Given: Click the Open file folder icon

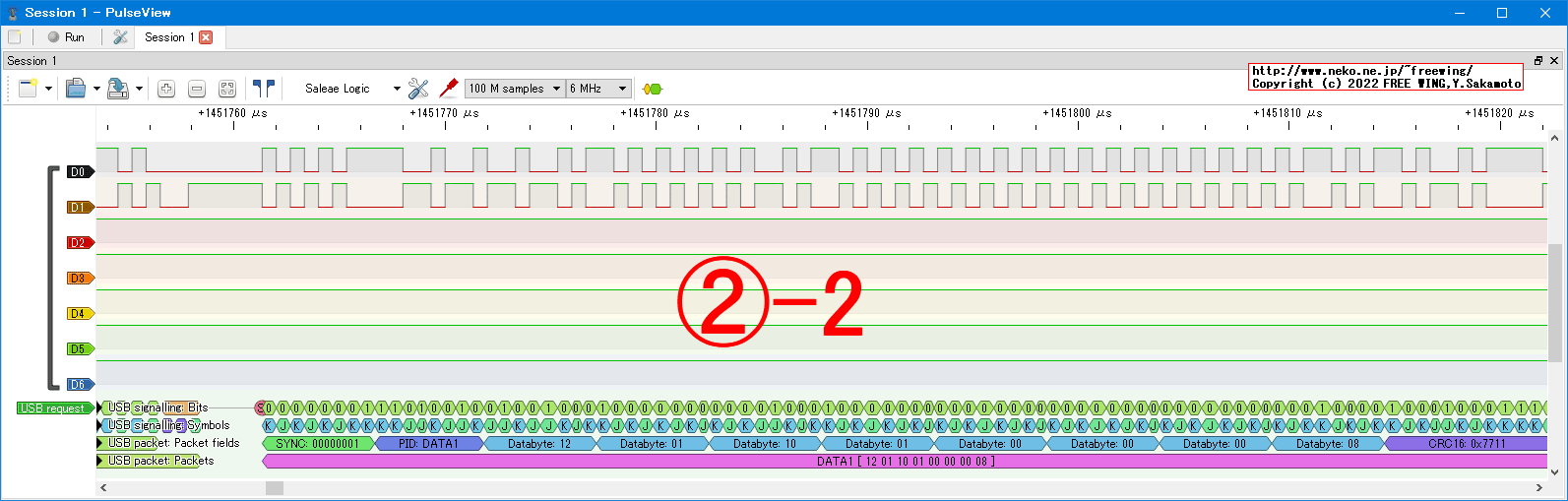Looking at the screenshot, I should click(x=76, y=89).
